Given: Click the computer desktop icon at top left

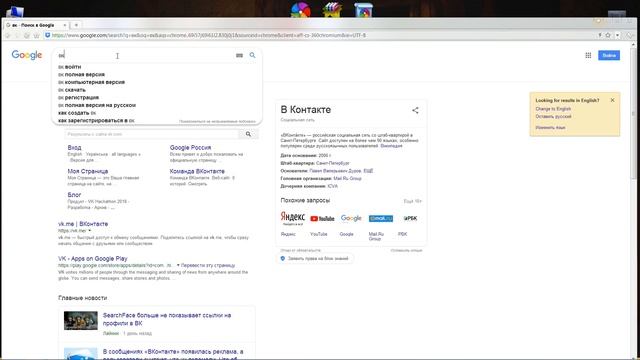Looking at the screenshot, I should [15, 11].
